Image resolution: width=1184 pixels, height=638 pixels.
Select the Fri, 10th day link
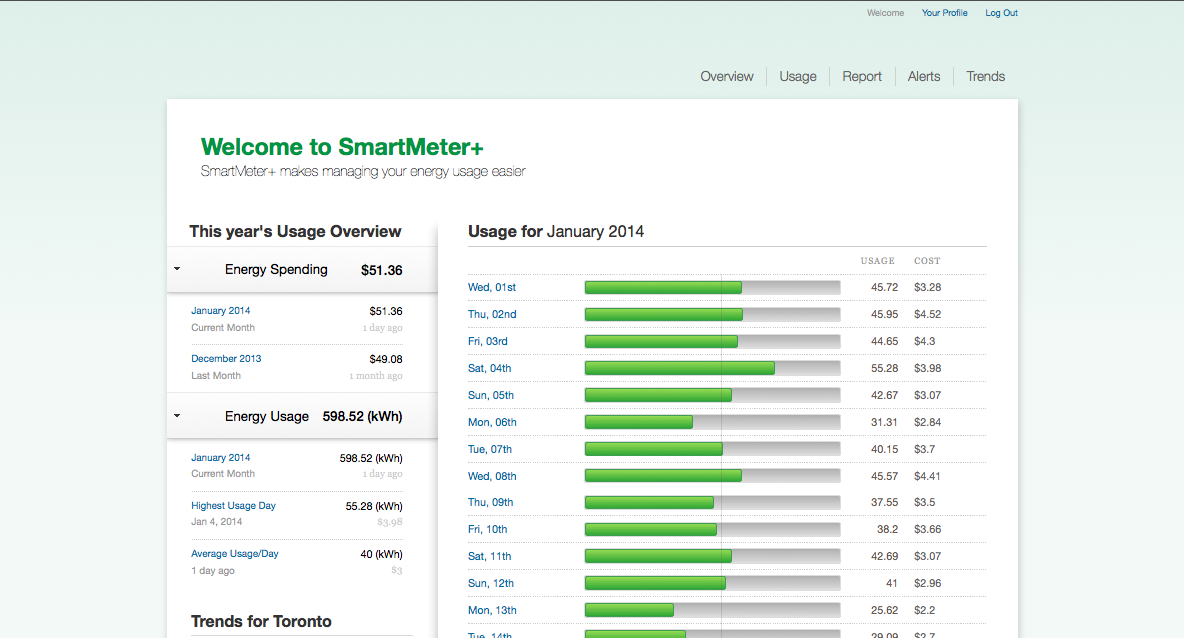pyautogui.click(x=487, y=529)
